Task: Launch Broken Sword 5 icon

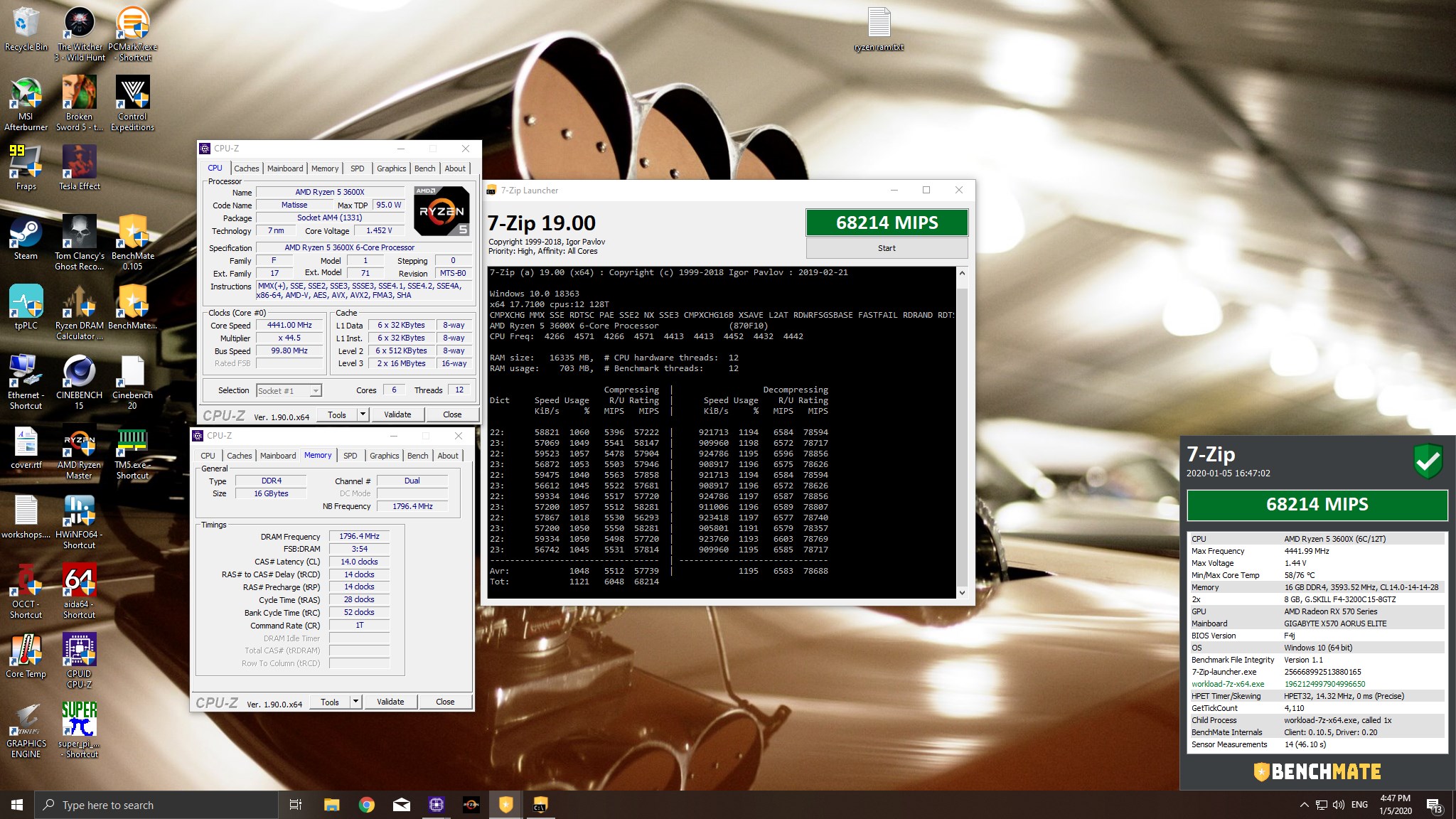Action: 80,104
